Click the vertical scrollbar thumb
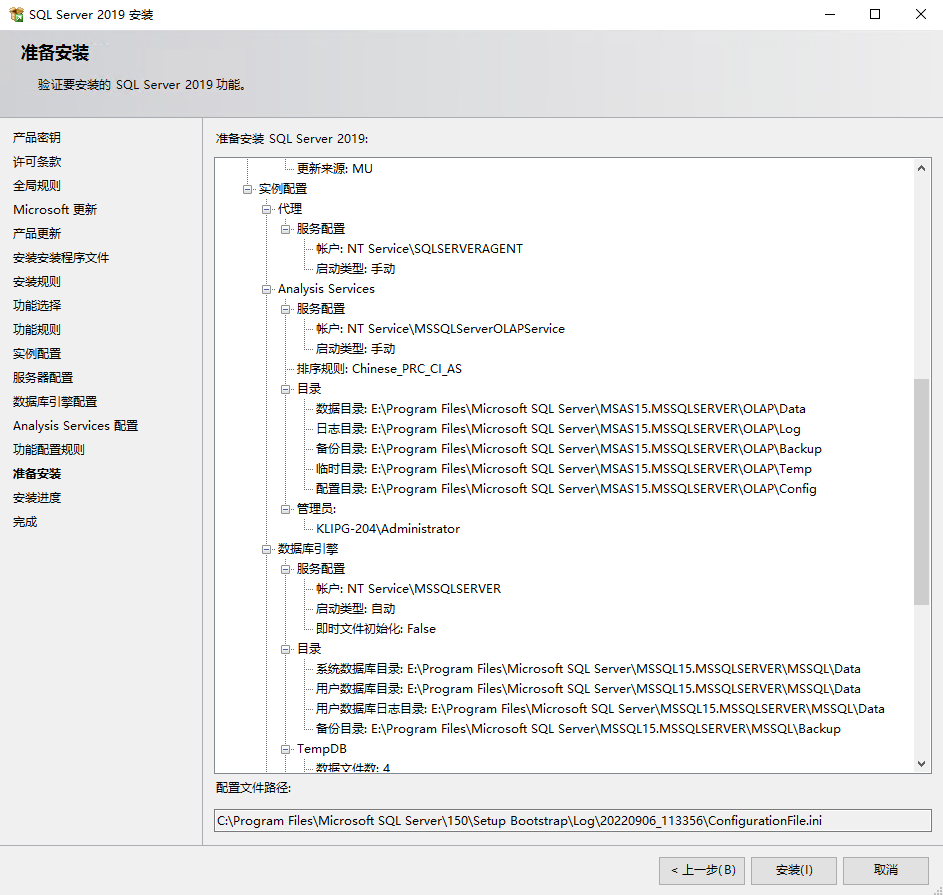The width and height of the screenshot is (943, 895). pyautogui.click(x=921, y=491)
